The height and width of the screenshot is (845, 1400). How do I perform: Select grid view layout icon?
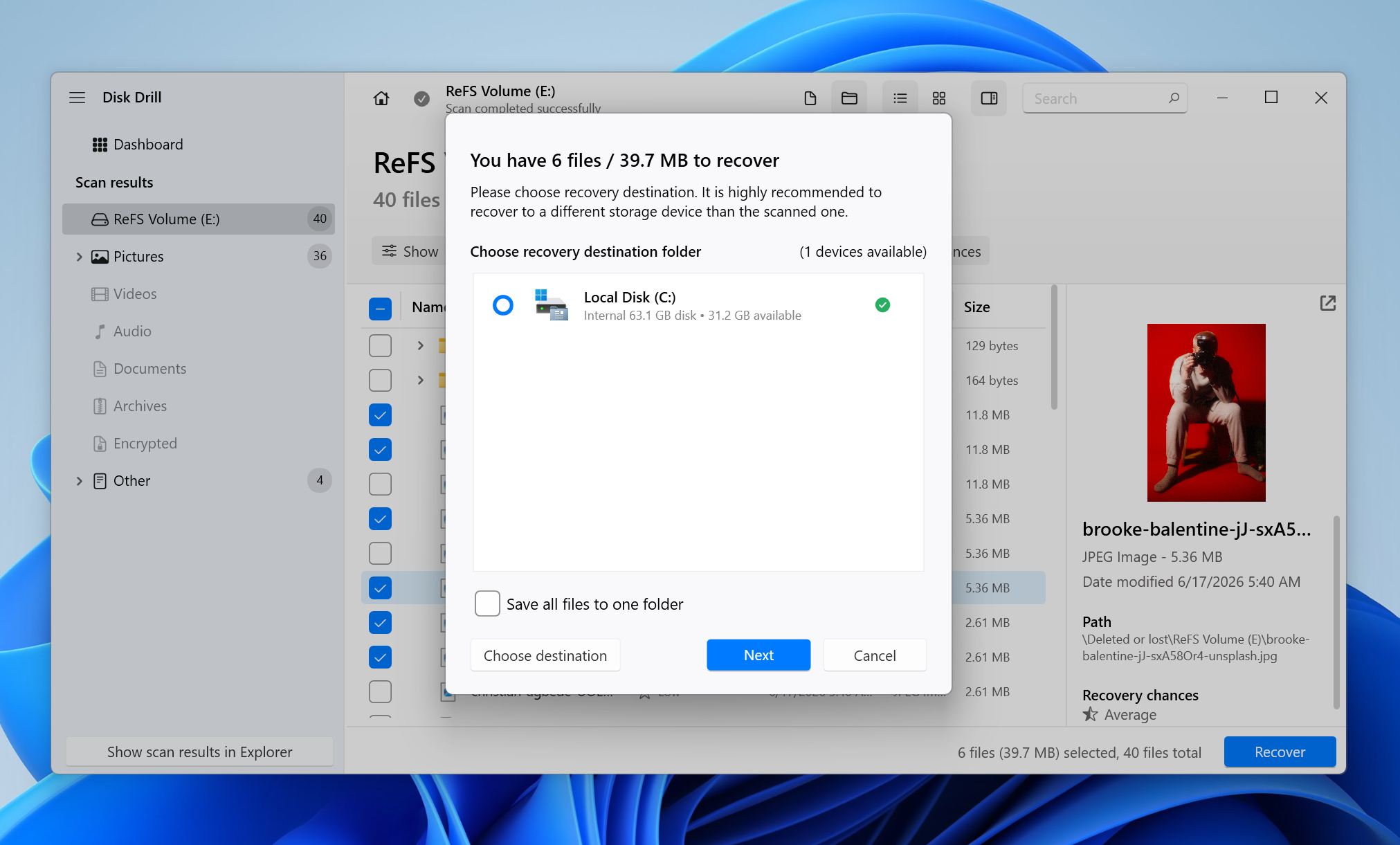click(x=939, y=98)
